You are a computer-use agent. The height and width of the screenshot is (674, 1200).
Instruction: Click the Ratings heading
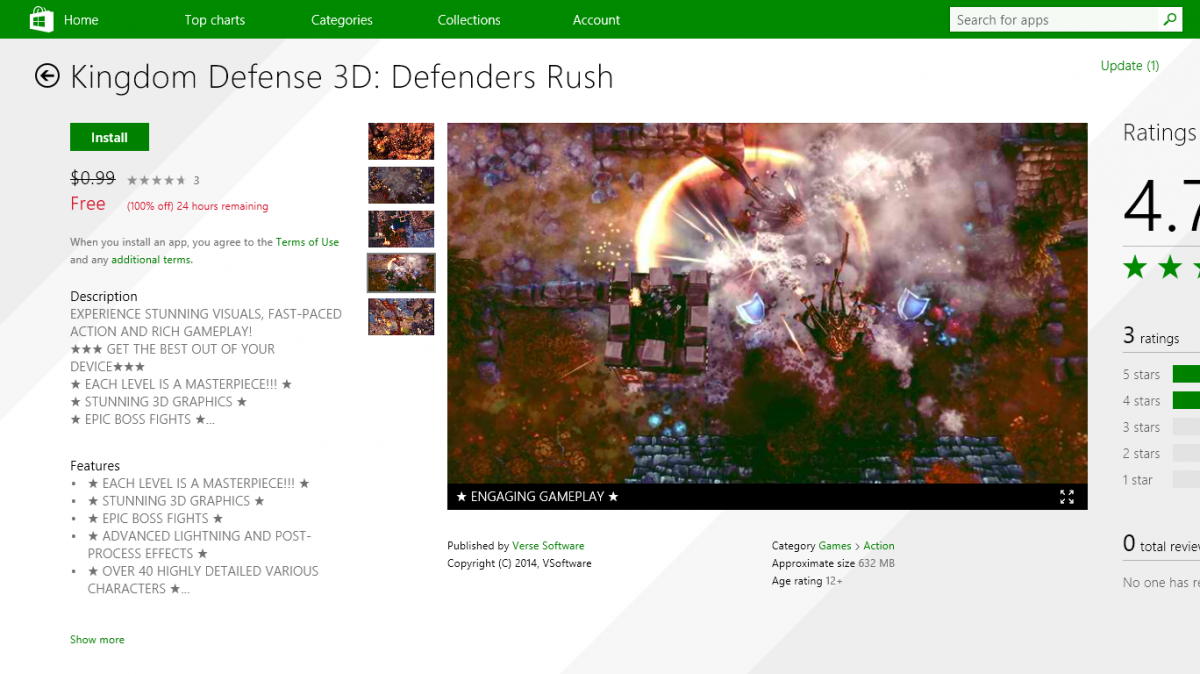point(1160,133)
